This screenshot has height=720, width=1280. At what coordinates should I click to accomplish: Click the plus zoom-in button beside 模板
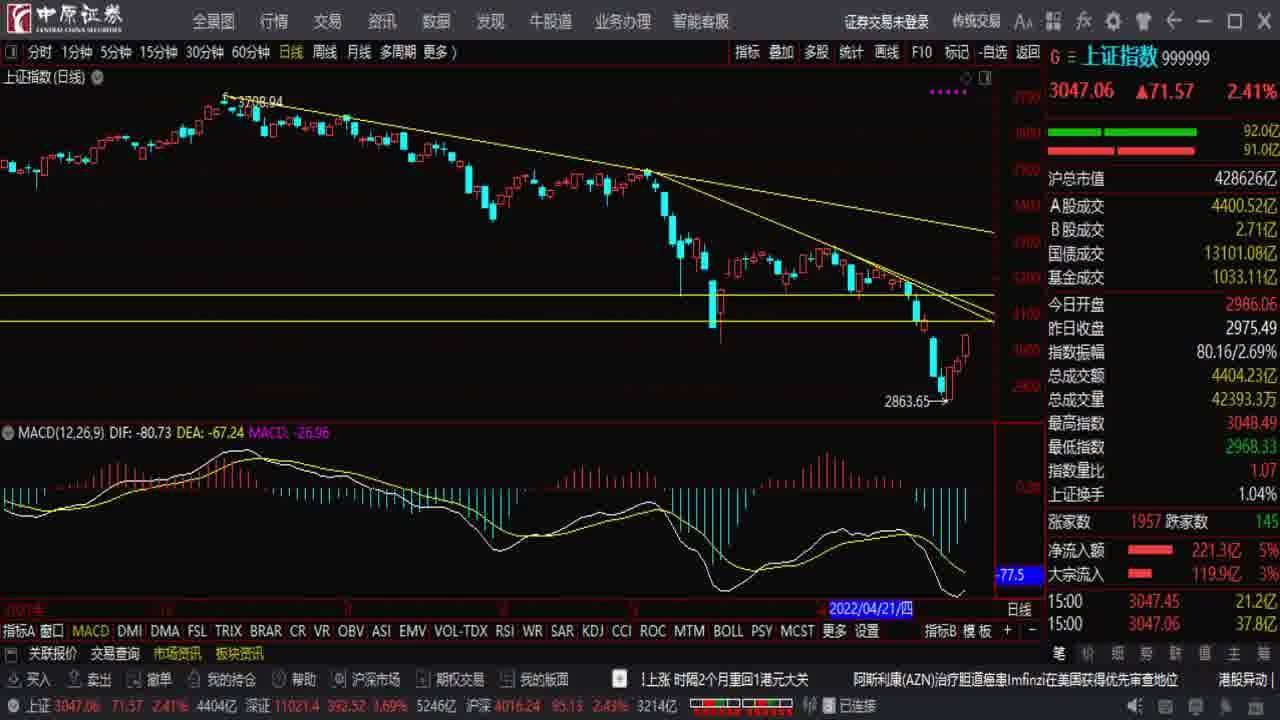click(x=1006, y=631)
